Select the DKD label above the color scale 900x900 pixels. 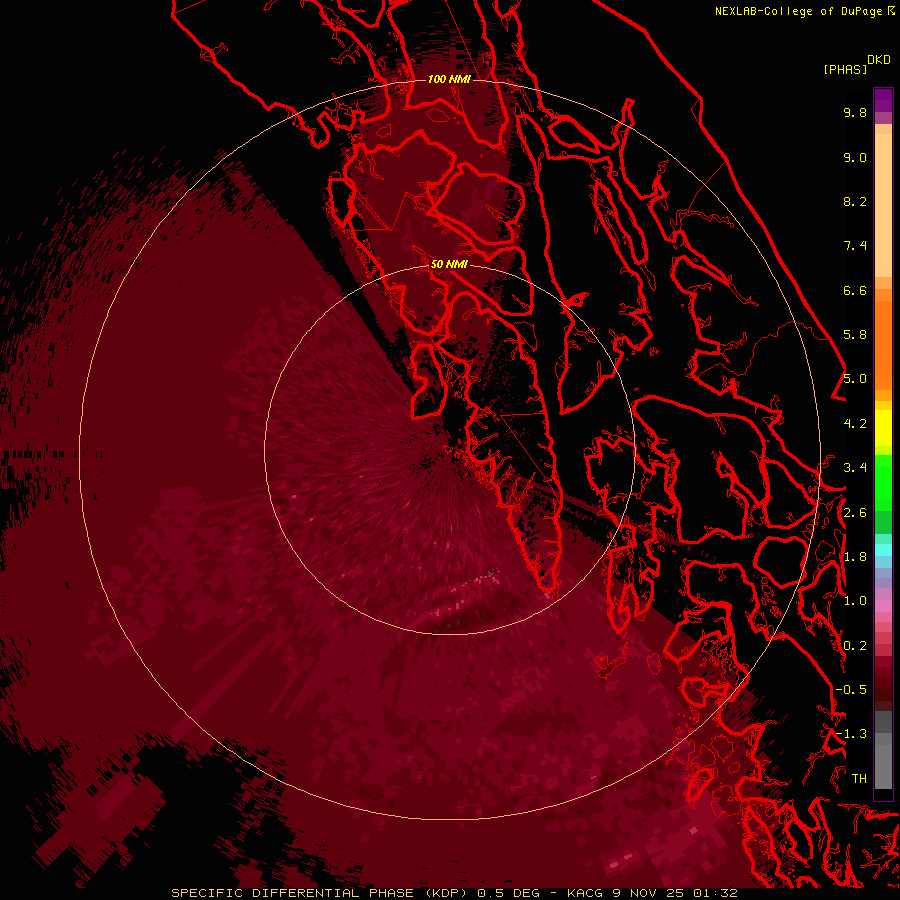coord(878,60)
